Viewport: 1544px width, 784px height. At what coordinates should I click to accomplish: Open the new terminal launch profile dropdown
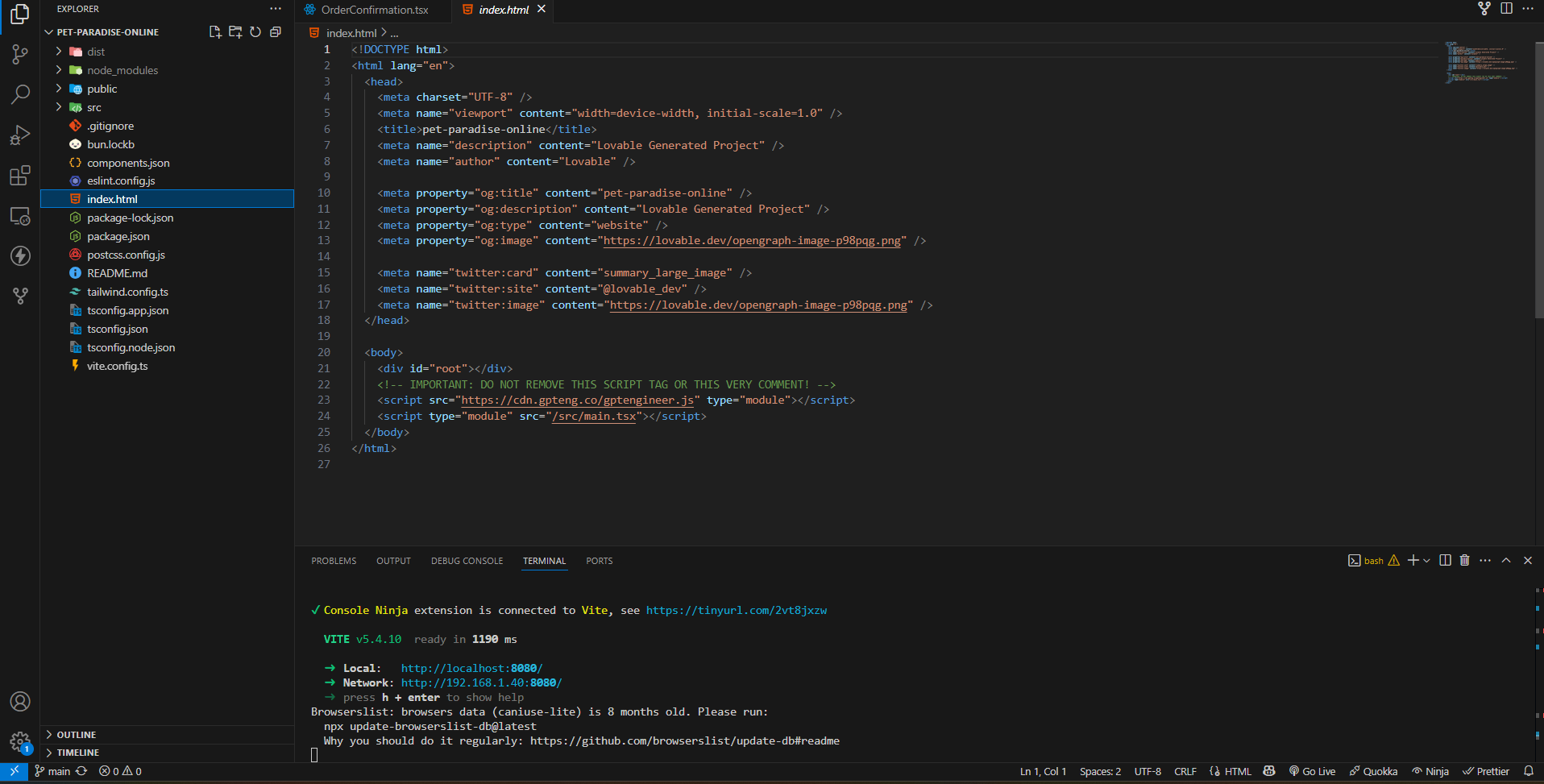tap(1427, 560)
